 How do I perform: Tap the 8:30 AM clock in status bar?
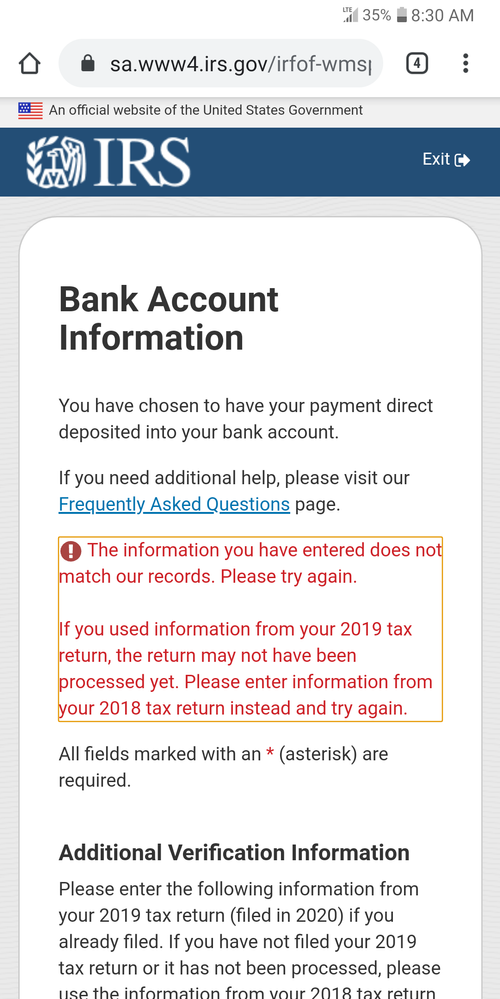pos(443,15)
